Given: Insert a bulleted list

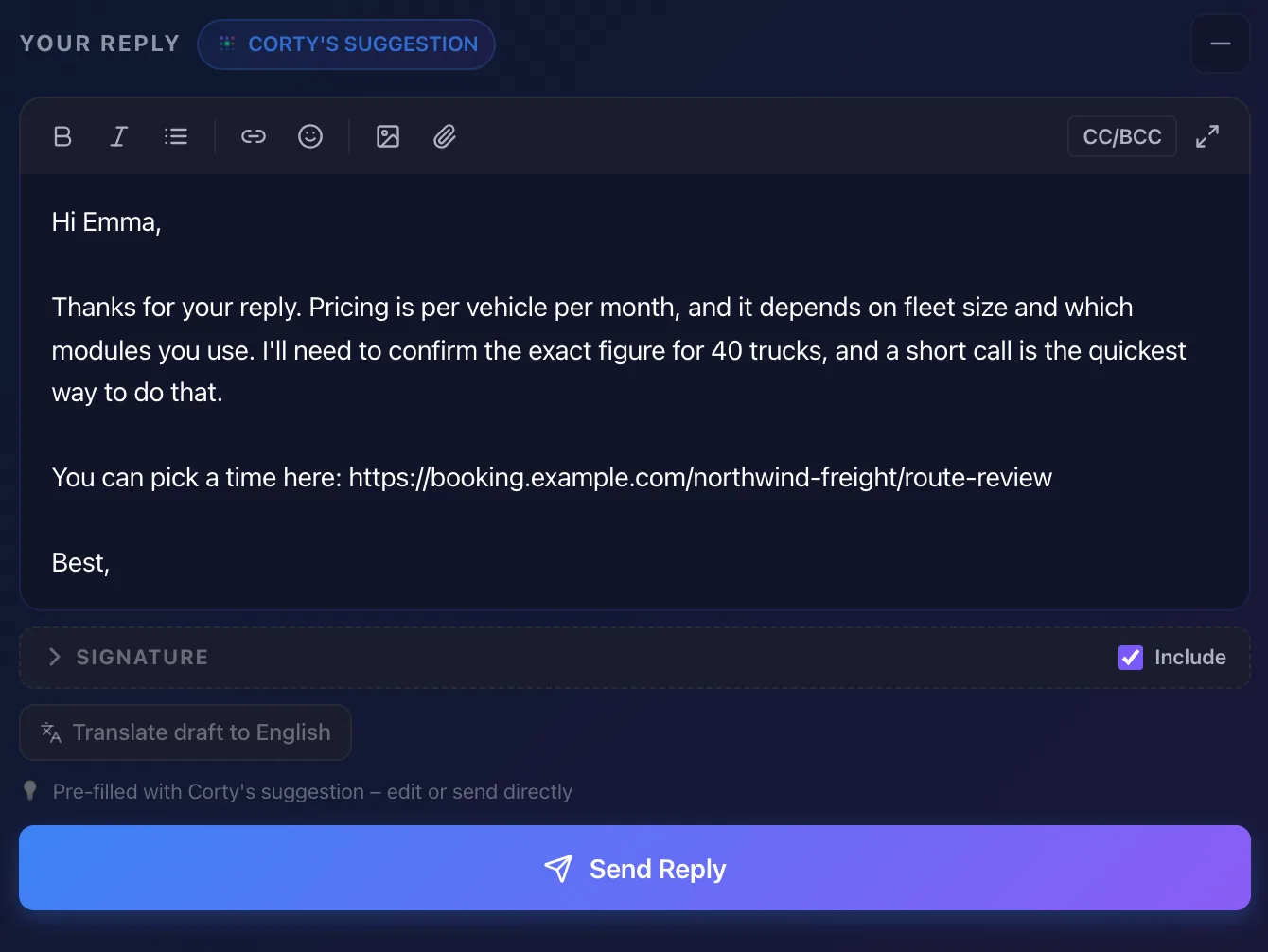Looking at the screenshot, I should click(x=176, y=136).
